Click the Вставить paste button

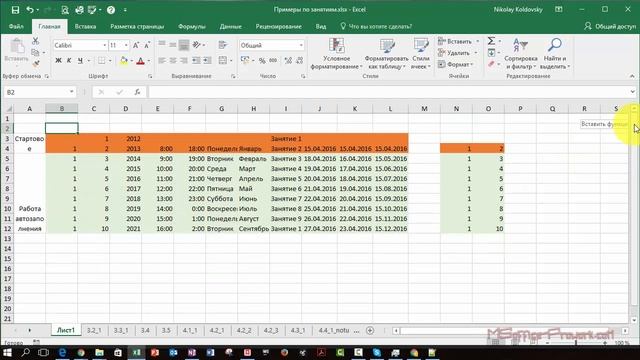click(x=17, y=51)
